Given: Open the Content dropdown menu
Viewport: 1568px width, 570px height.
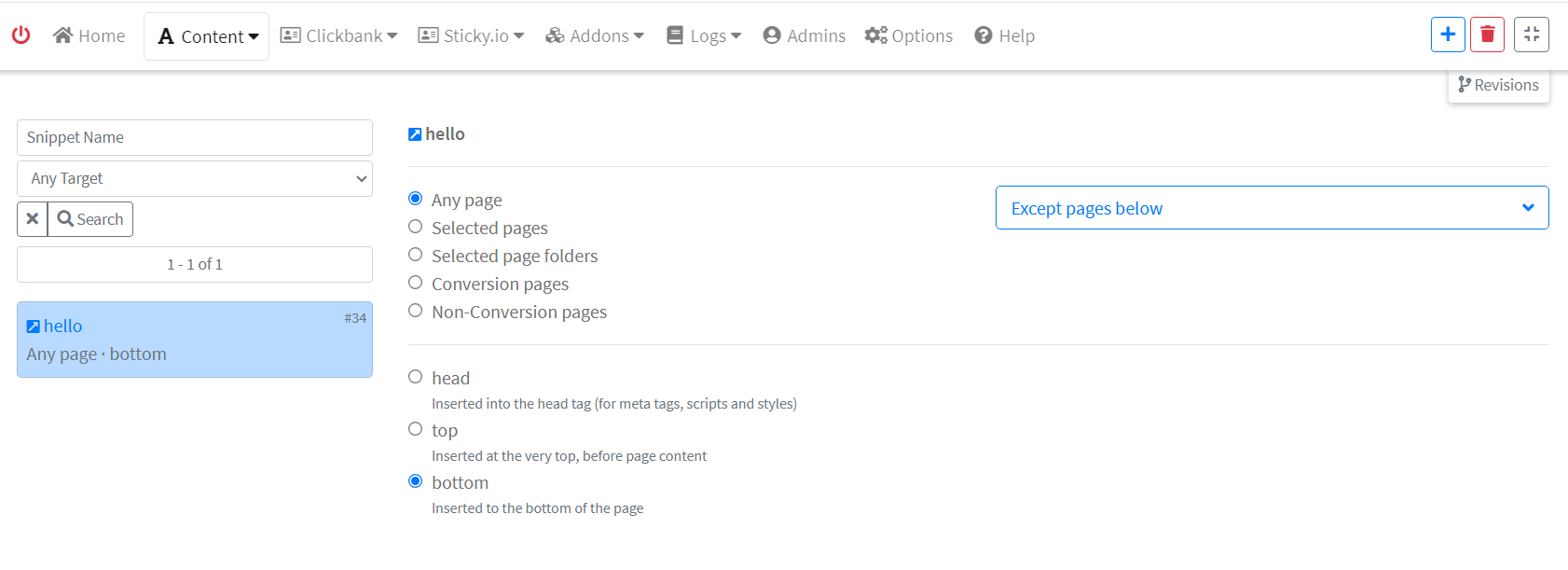Looking at the screenshot, I should point(207,36).
